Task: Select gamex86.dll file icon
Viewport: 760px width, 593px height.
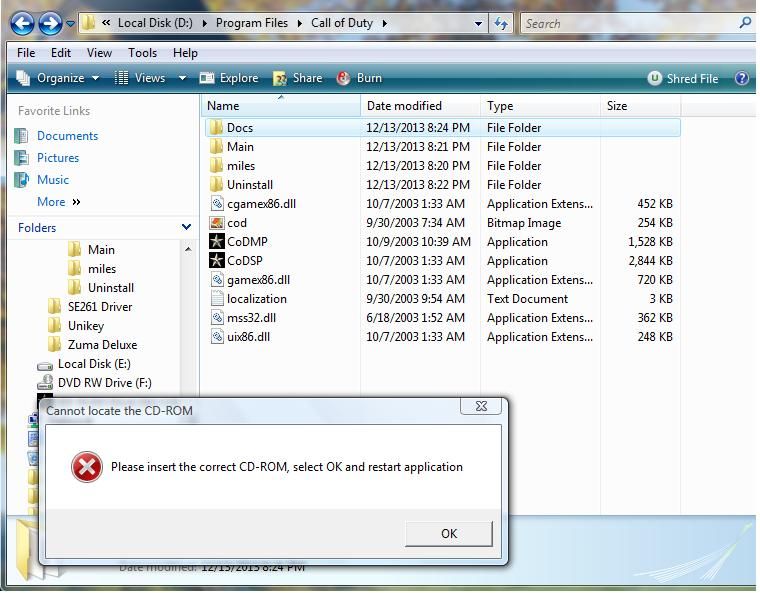Action: 217,280
